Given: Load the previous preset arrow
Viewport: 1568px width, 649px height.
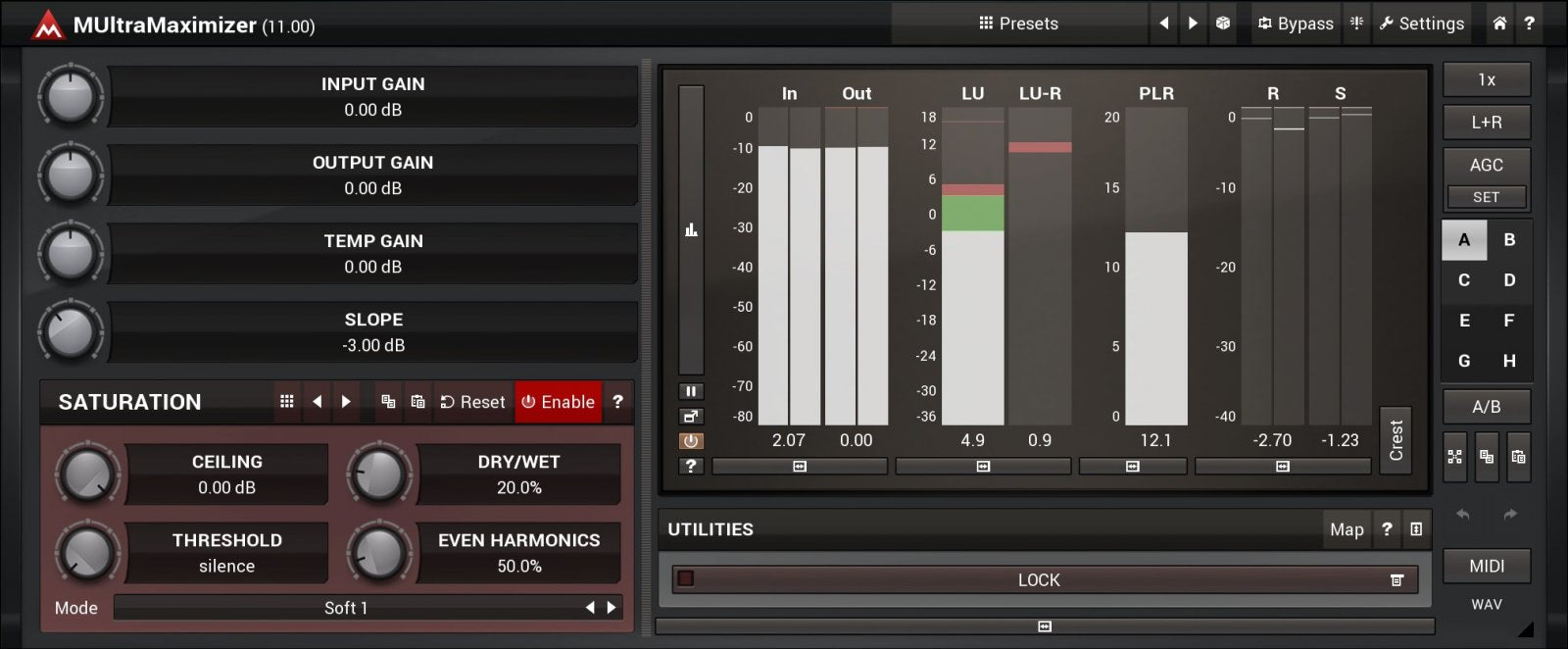Looking at the screenshot, I should click(1163, 24).
